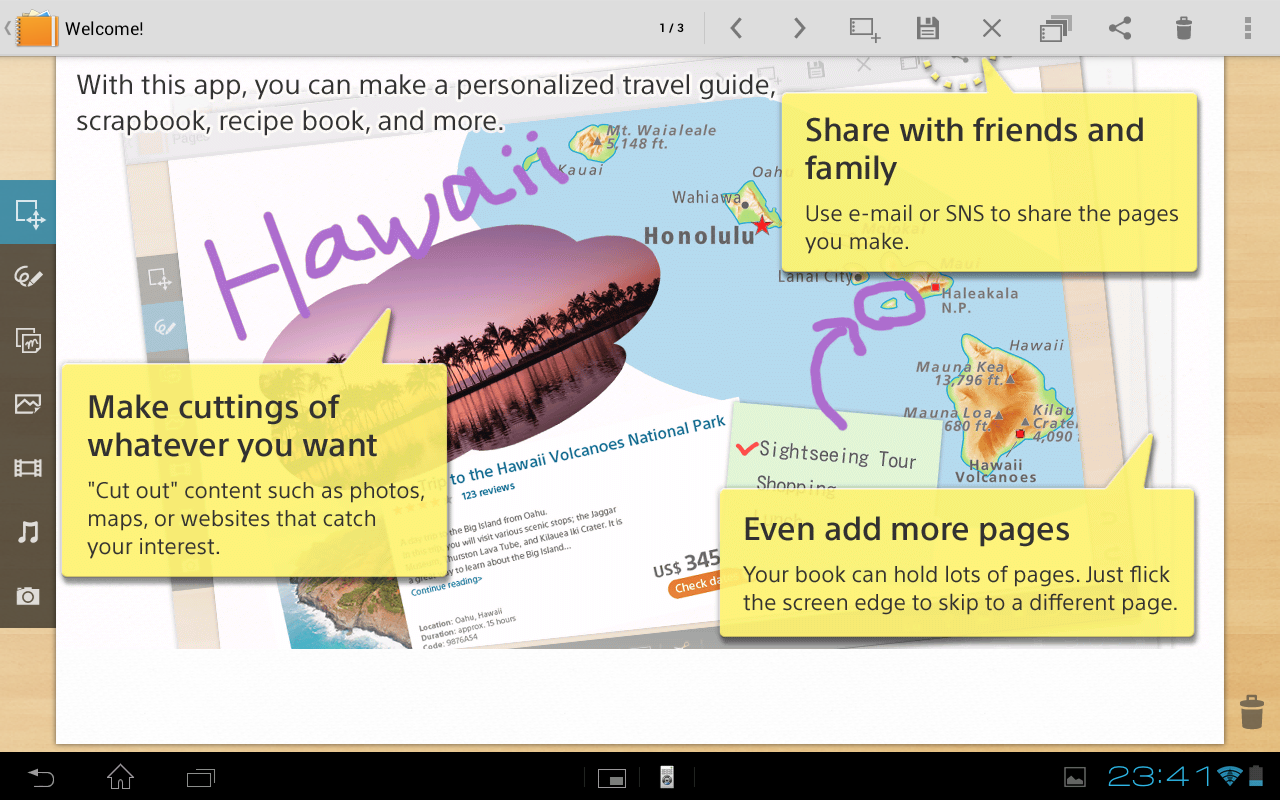Open the screenshot notification picture icon
1280x800 pixels.
1075,777
